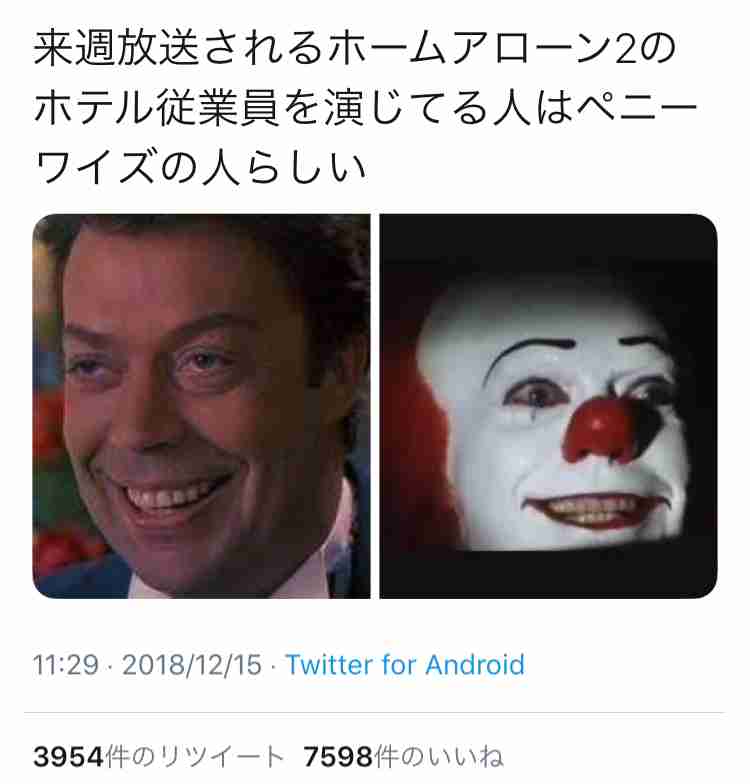The image size is (750, 784).
Task: Click the tweet line ワイズの人らしい
Action: pos(200,166)
